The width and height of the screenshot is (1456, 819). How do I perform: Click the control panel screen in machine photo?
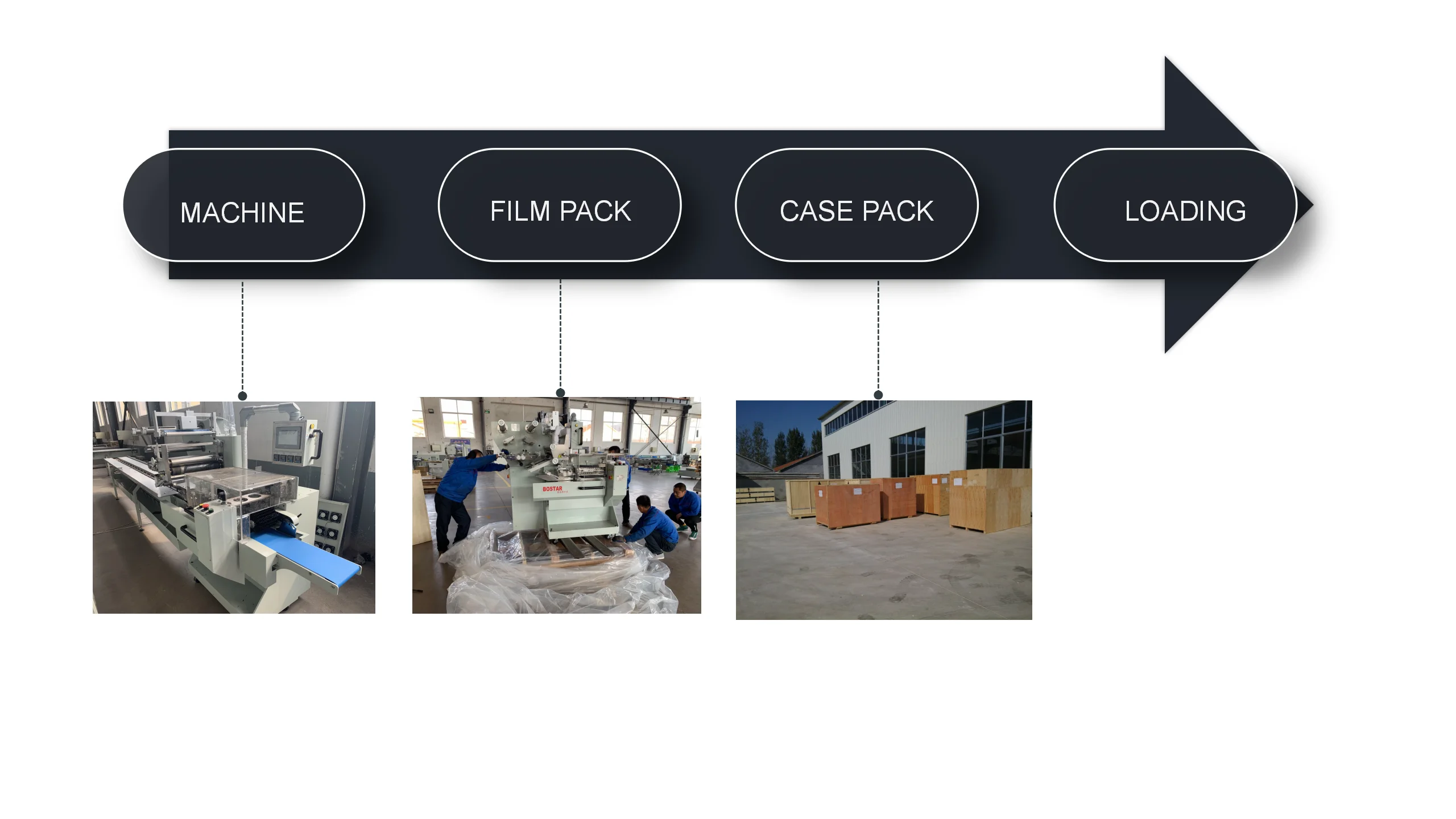[288, 438]
